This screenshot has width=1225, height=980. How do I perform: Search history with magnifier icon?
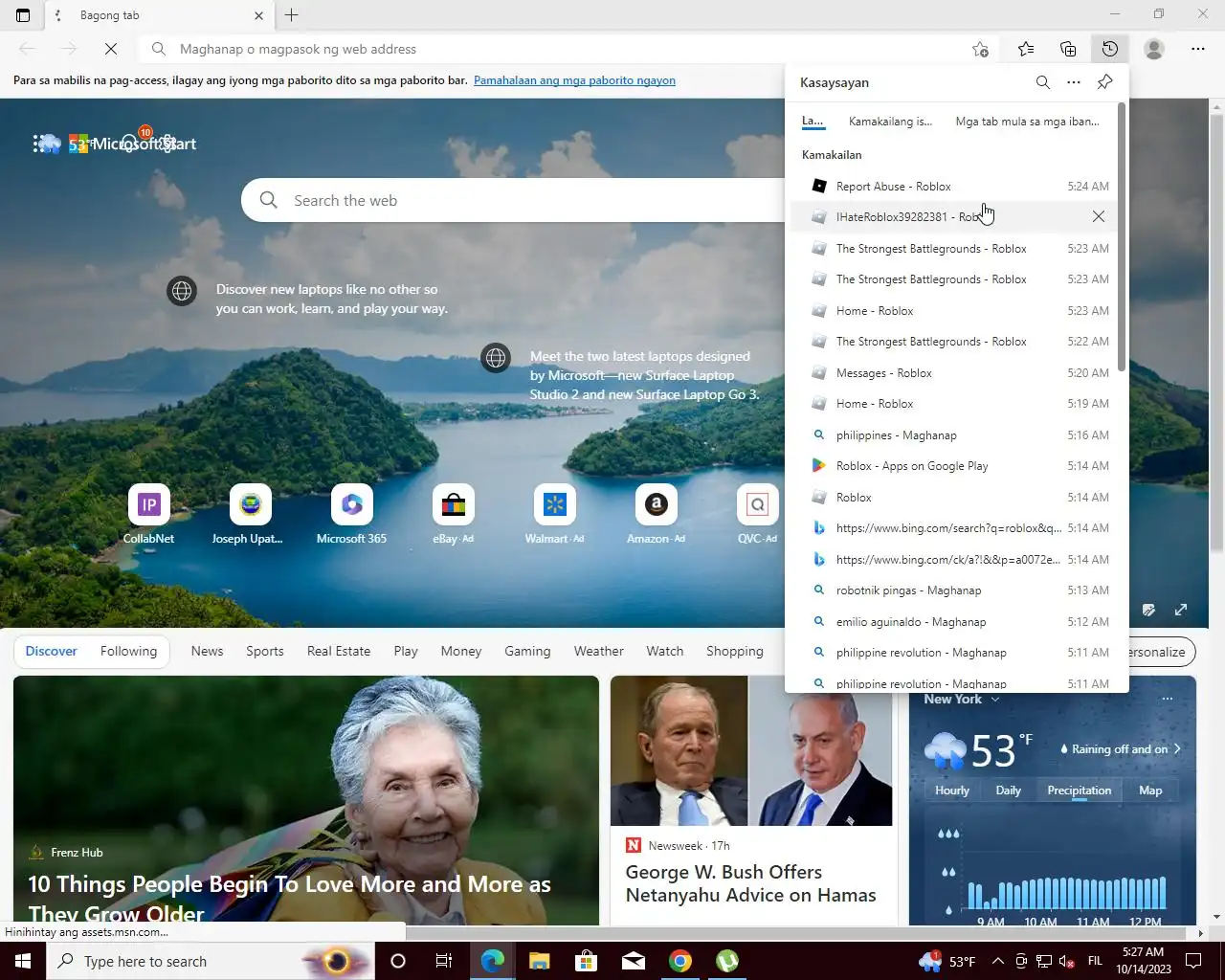1043,82
